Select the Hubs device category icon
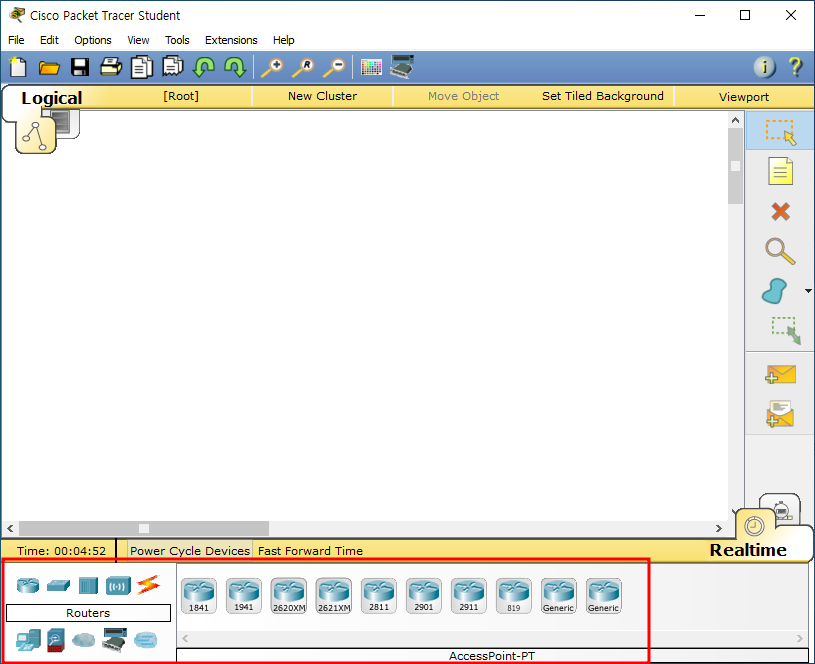The width and height of the screenshot is (815, 664). (x=88, y=585)
